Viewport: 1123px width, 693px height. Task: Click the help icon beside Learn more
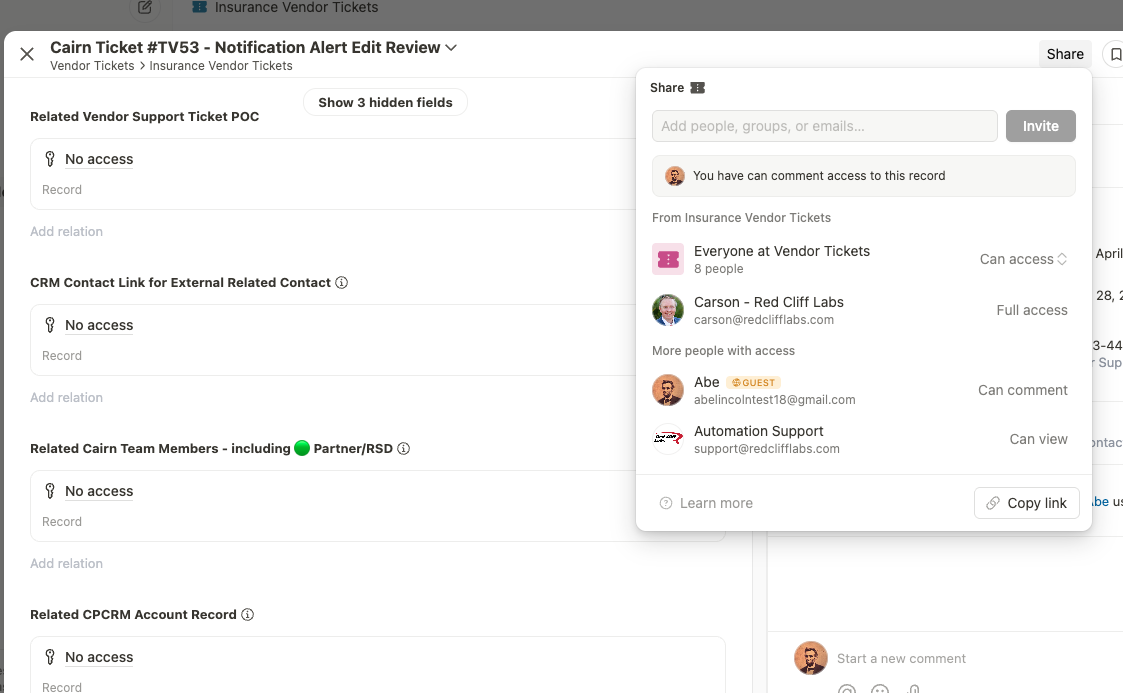[x=666, y=503]
